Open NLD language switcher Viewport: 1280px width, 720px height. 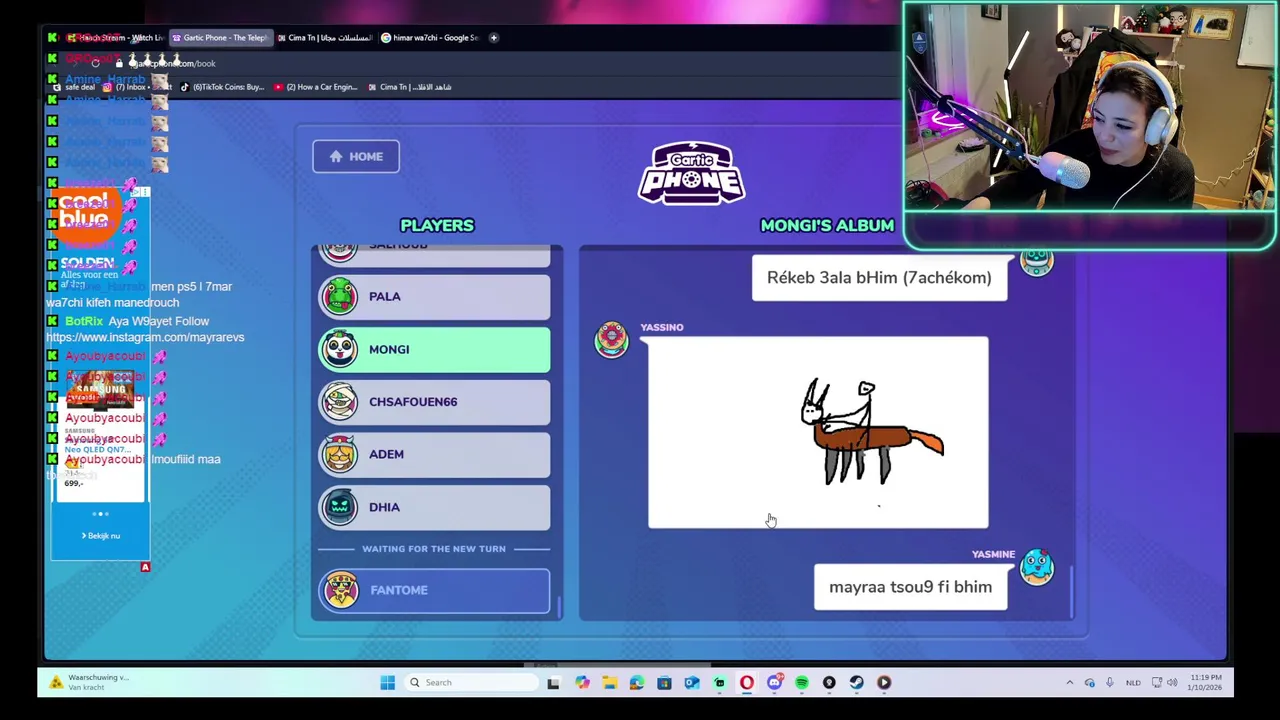click(1133, 682)
